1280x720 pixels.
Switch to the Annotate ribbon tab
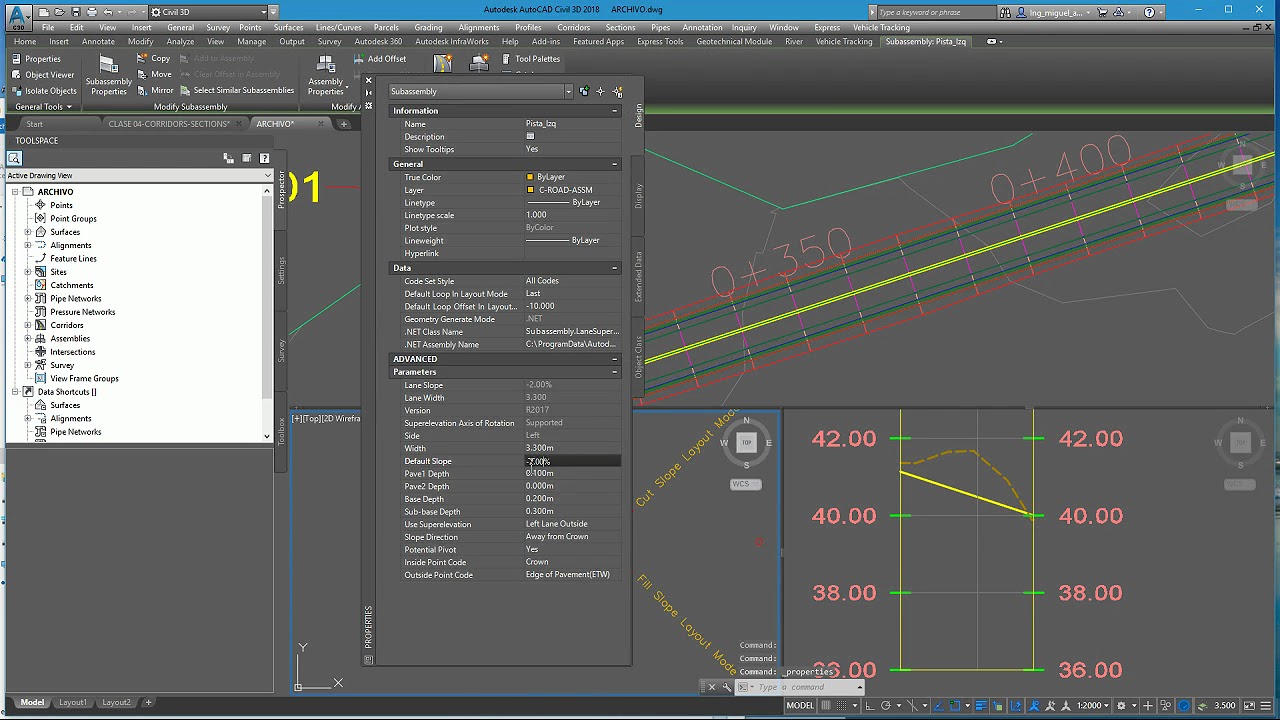coord(98,42)
